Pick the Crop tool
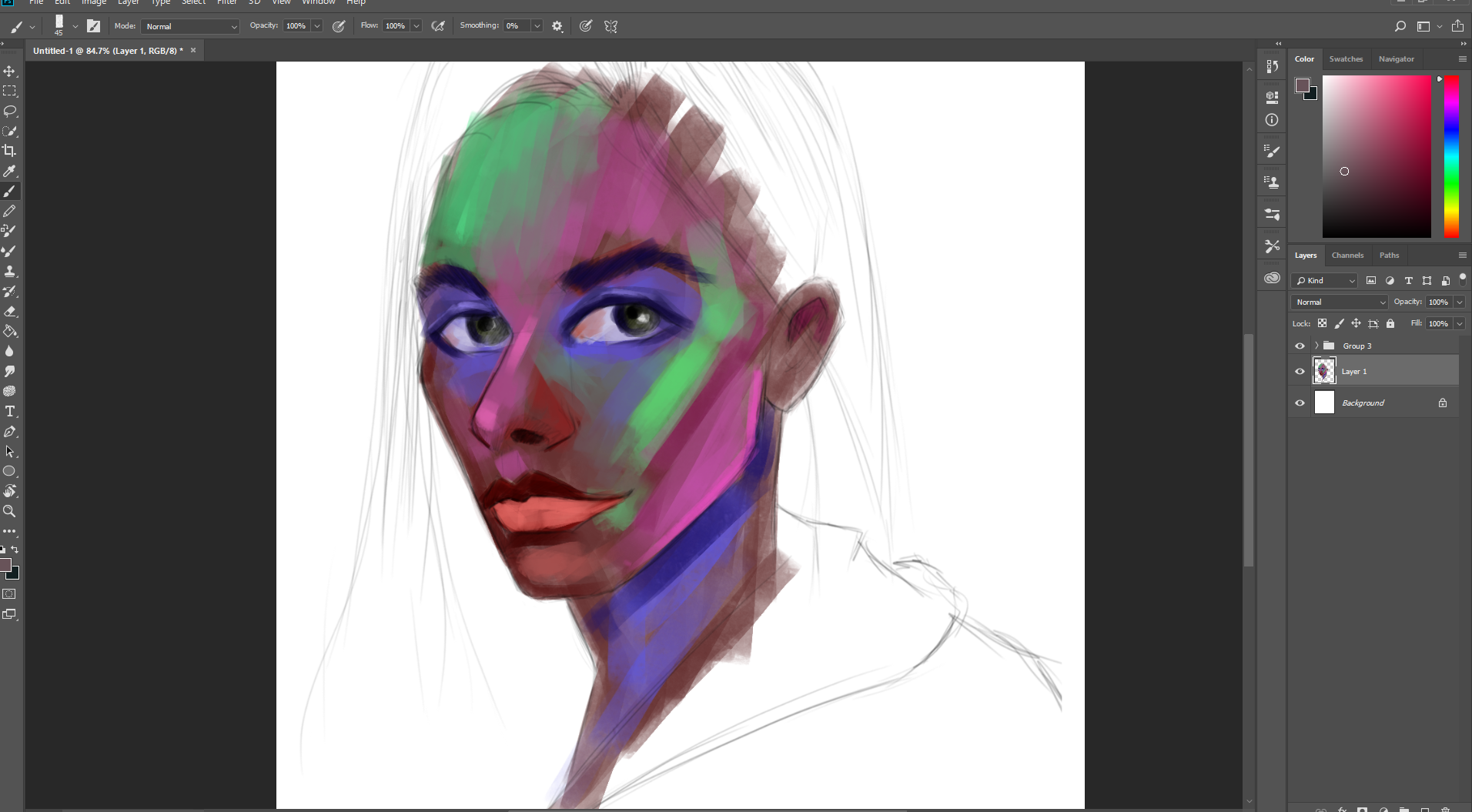1472x812 pixels. coord(9,151)
